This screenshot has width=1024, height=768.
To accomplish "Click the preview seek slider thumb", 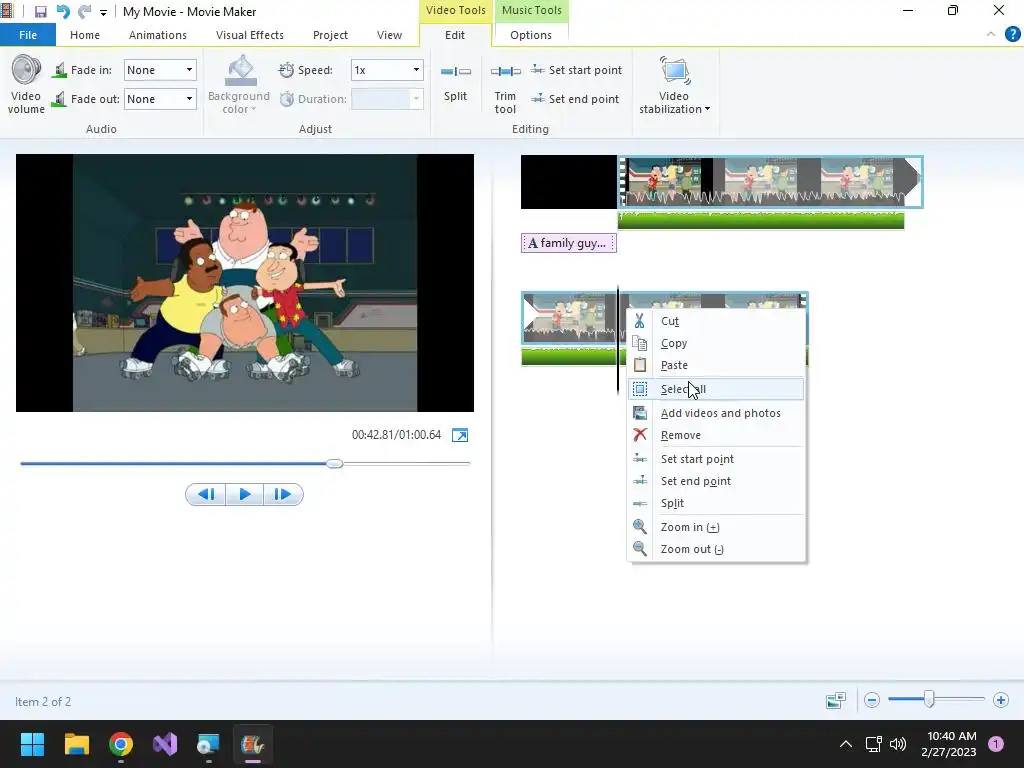I will (334, 464).
